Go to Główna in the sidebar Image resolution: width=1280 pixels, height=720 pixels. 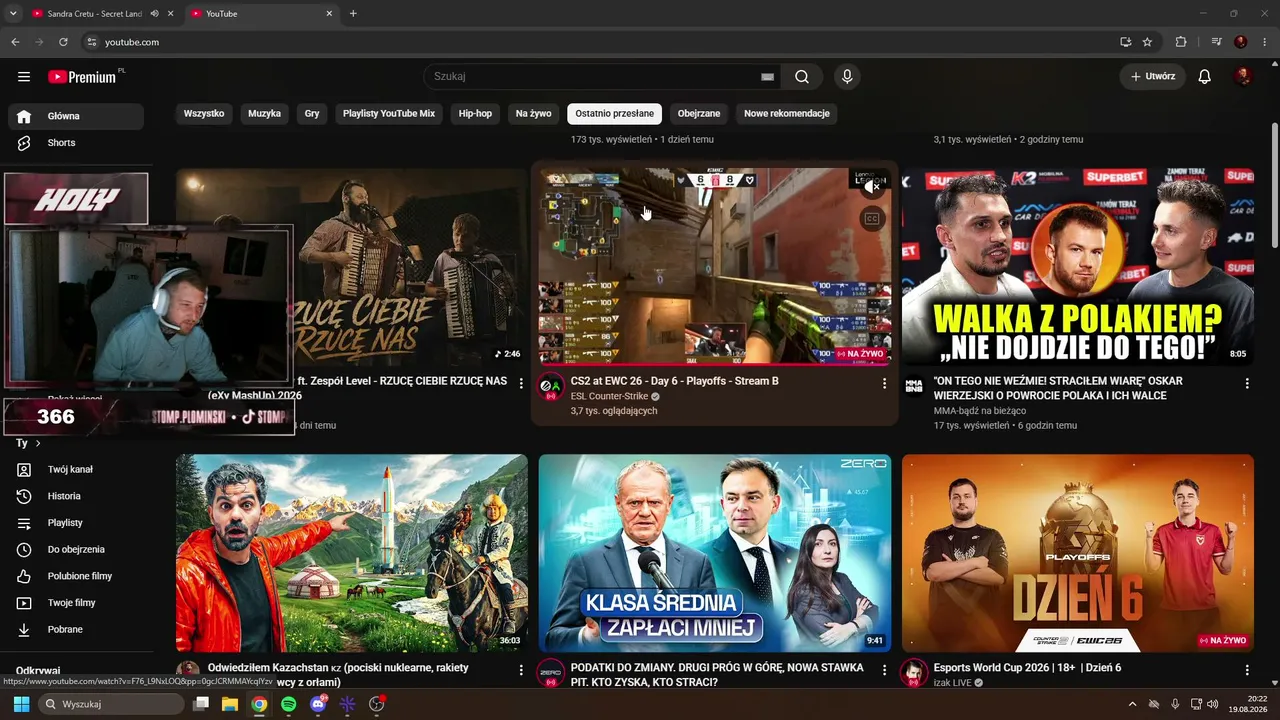(x=76, y=116)
